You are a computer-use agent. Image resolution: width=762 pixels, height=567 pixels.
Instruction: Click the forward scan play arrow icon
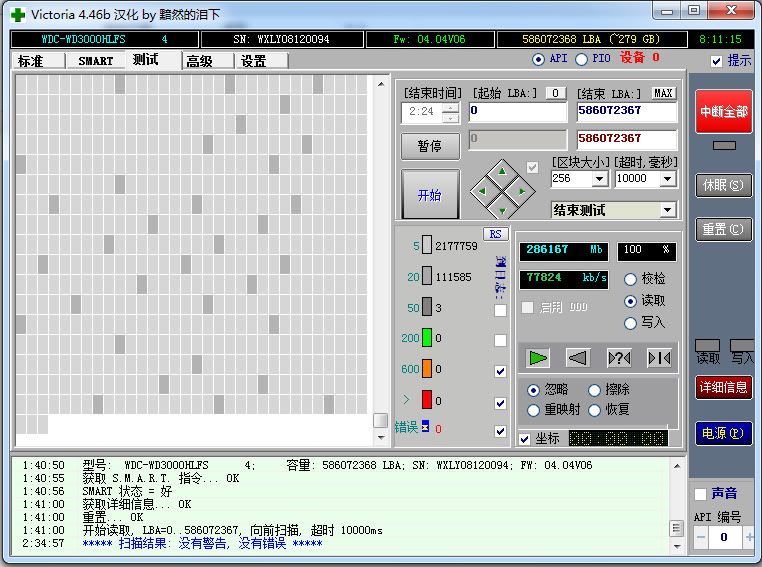pos(539,358)
